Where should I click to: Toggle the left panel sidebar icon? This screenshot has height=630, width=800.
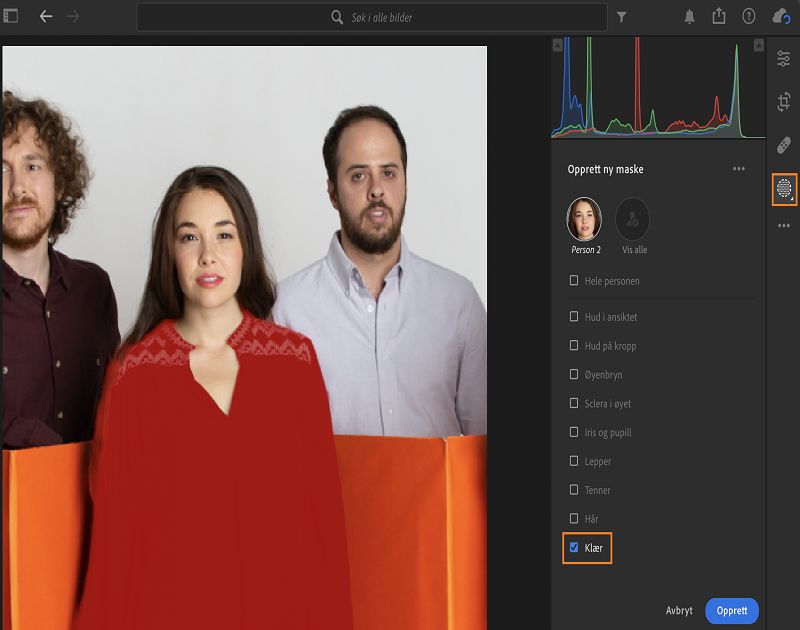pyautogui.click(x=11, y=16)
